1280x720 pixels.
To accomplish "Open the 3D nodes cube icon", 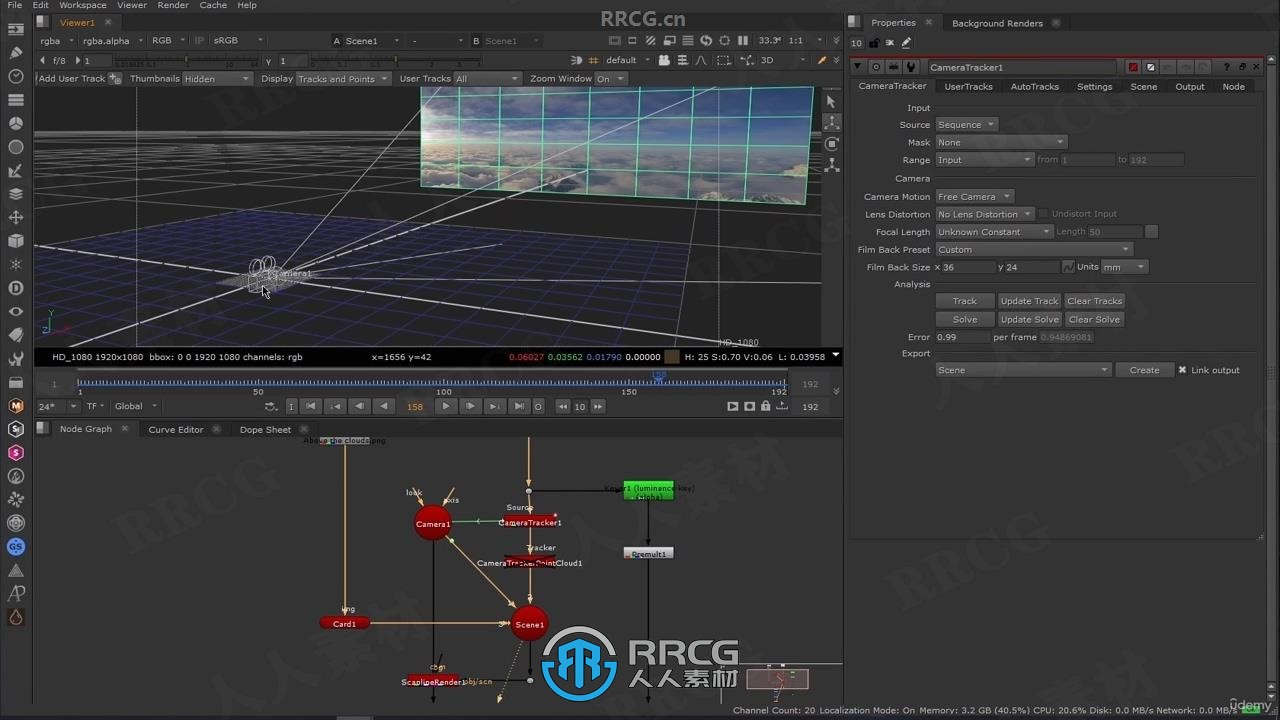I will [x=16, y=241].
